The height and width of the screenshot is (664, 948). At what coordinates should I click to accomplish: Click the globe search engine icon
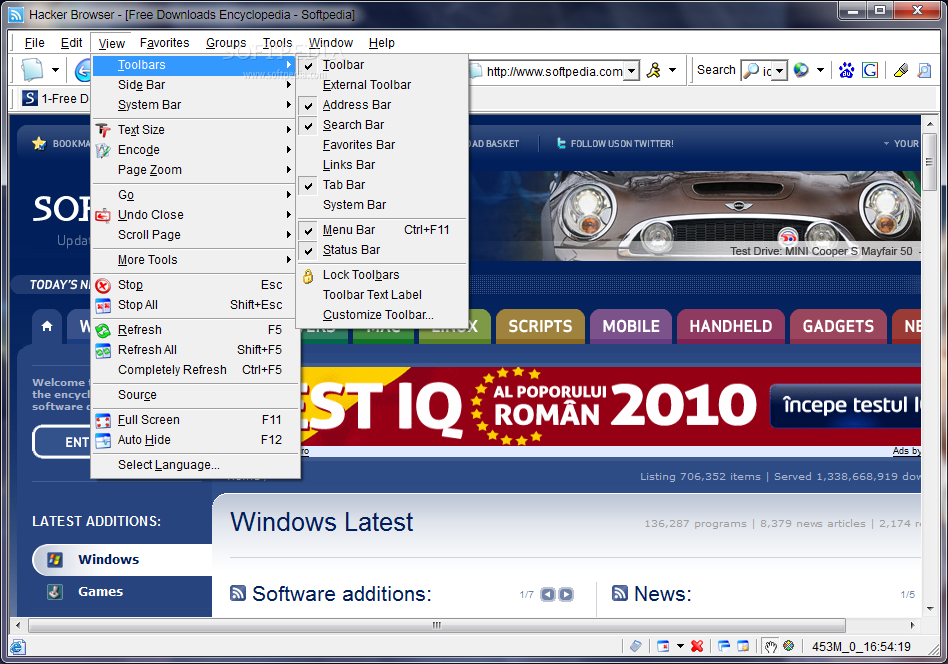[x=801, y=71]
